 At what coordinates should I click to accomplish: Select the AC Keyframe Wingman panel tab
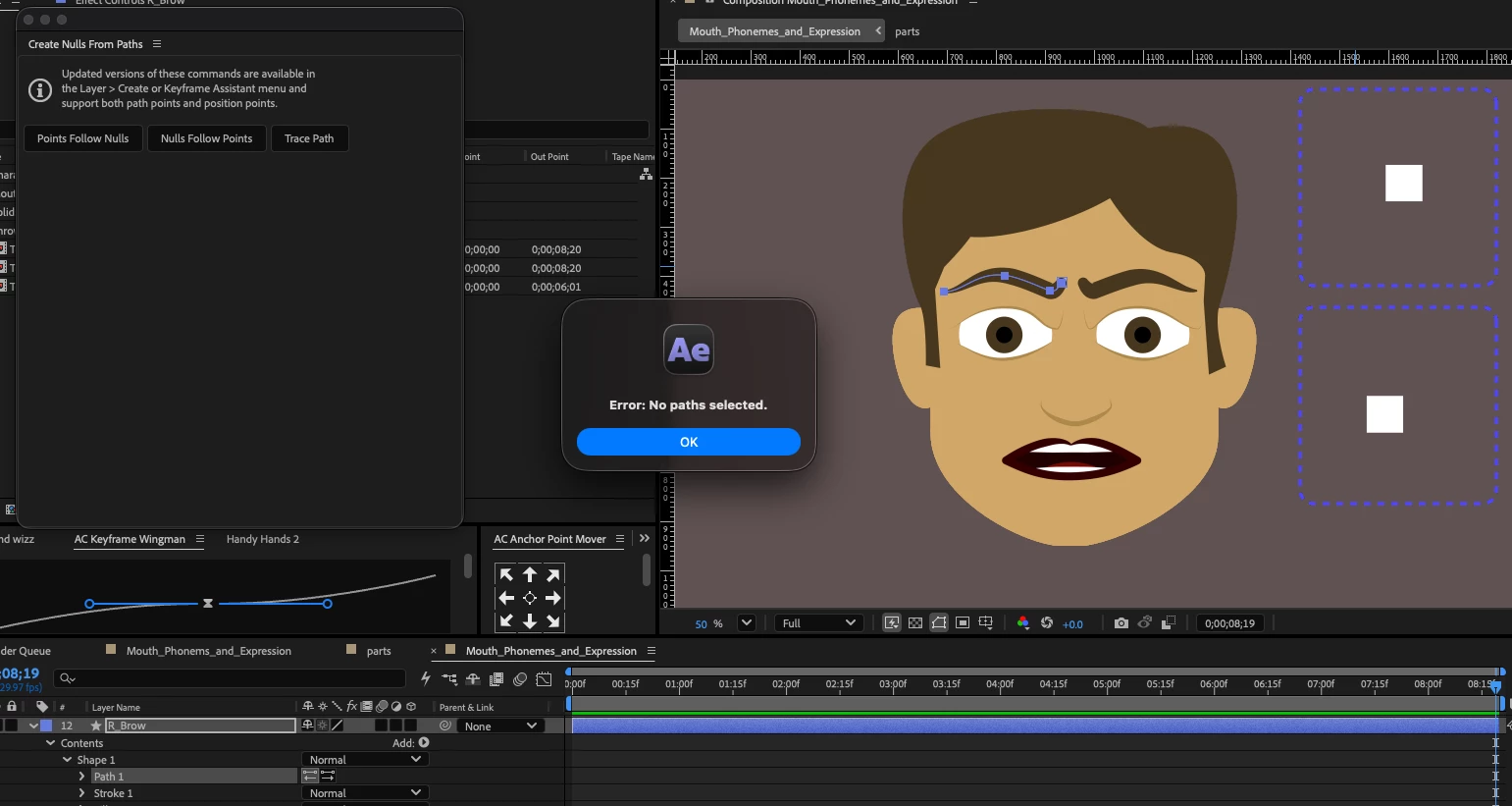[x=130, y=539]
